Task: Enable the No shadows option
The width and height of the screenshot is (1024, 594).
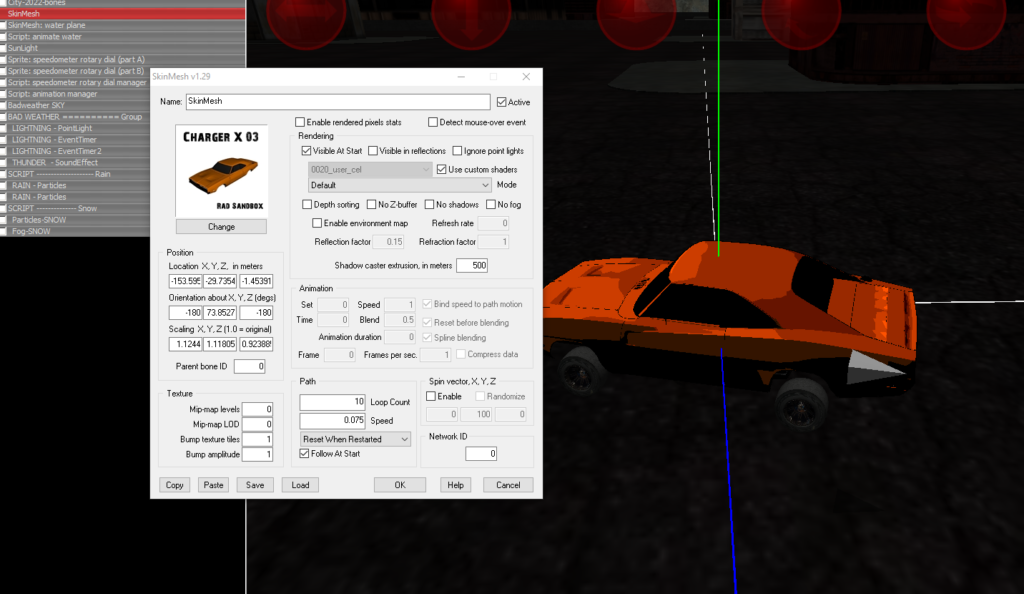Action: tap(432, 205)
